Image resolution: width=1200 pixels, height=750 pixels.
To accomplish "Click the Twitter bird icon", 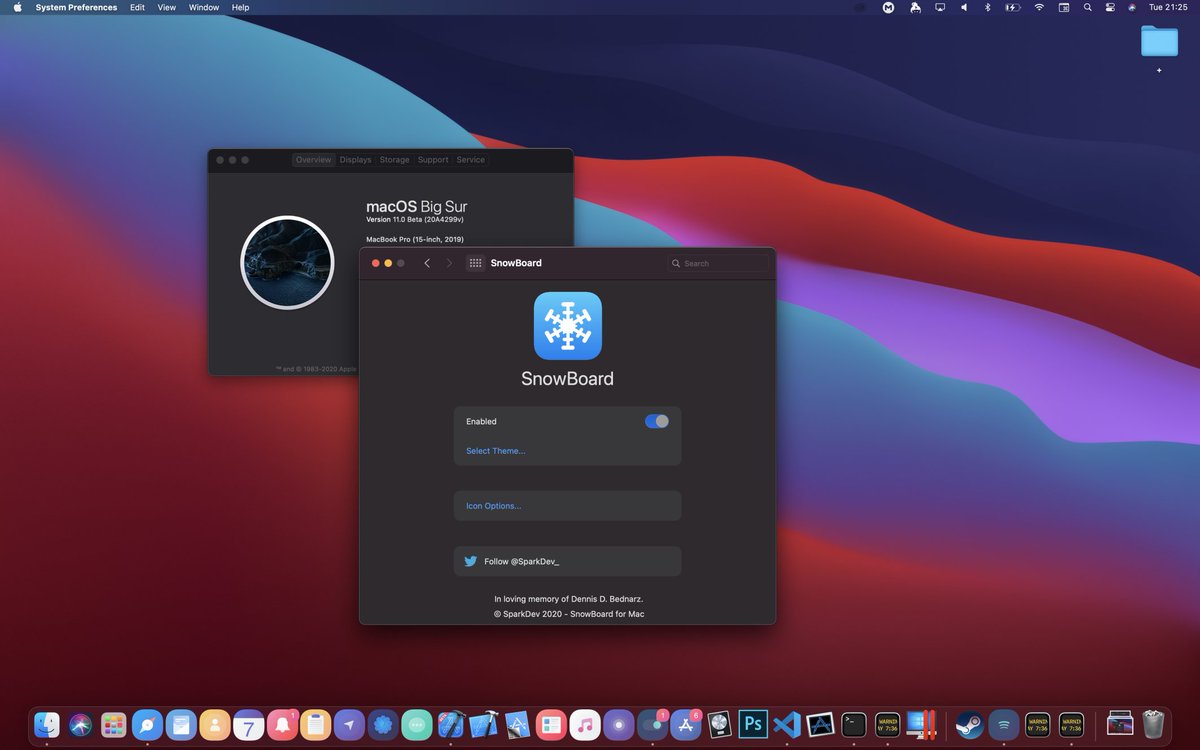I will point(471,561).
